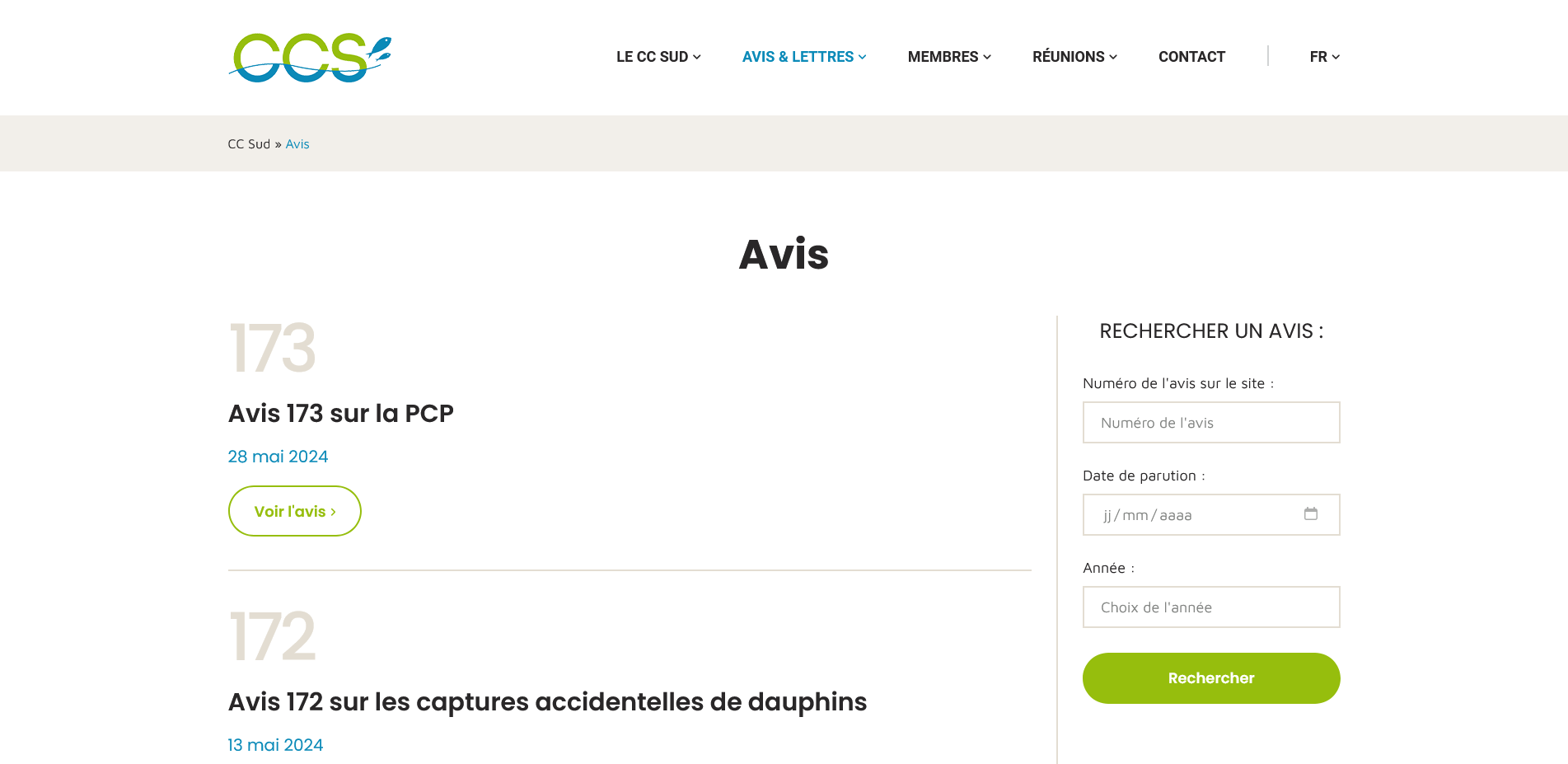Click the large 172 number

pyautogui.click(x=272, y=637)
